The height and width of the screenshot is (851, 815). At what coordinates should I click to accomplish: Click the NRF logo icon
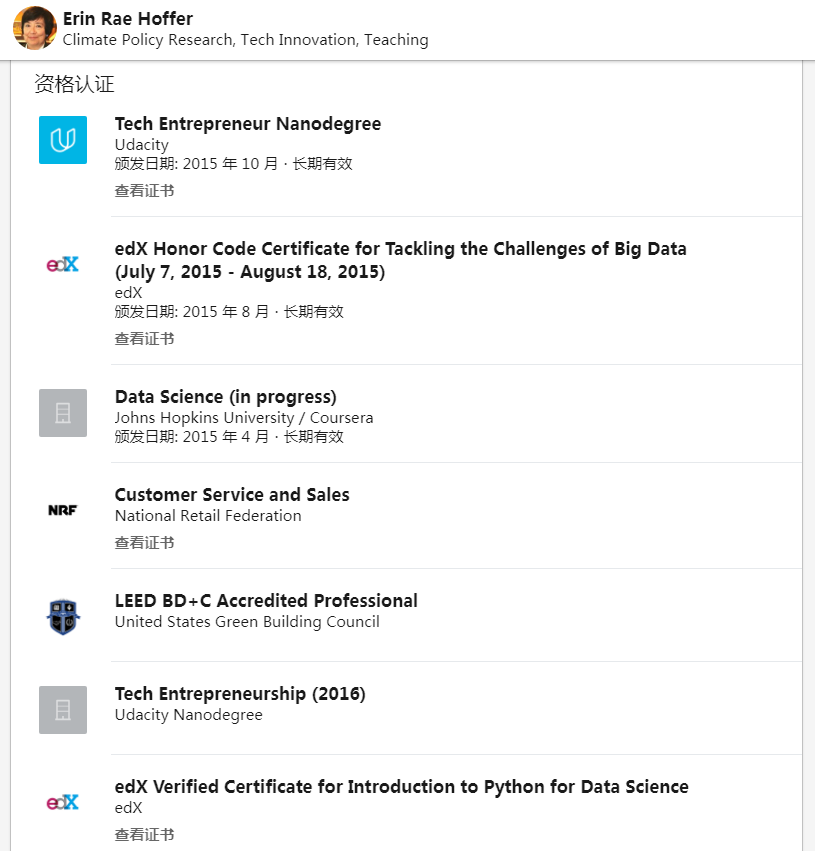pyautogui.click(x=63, y=511)
